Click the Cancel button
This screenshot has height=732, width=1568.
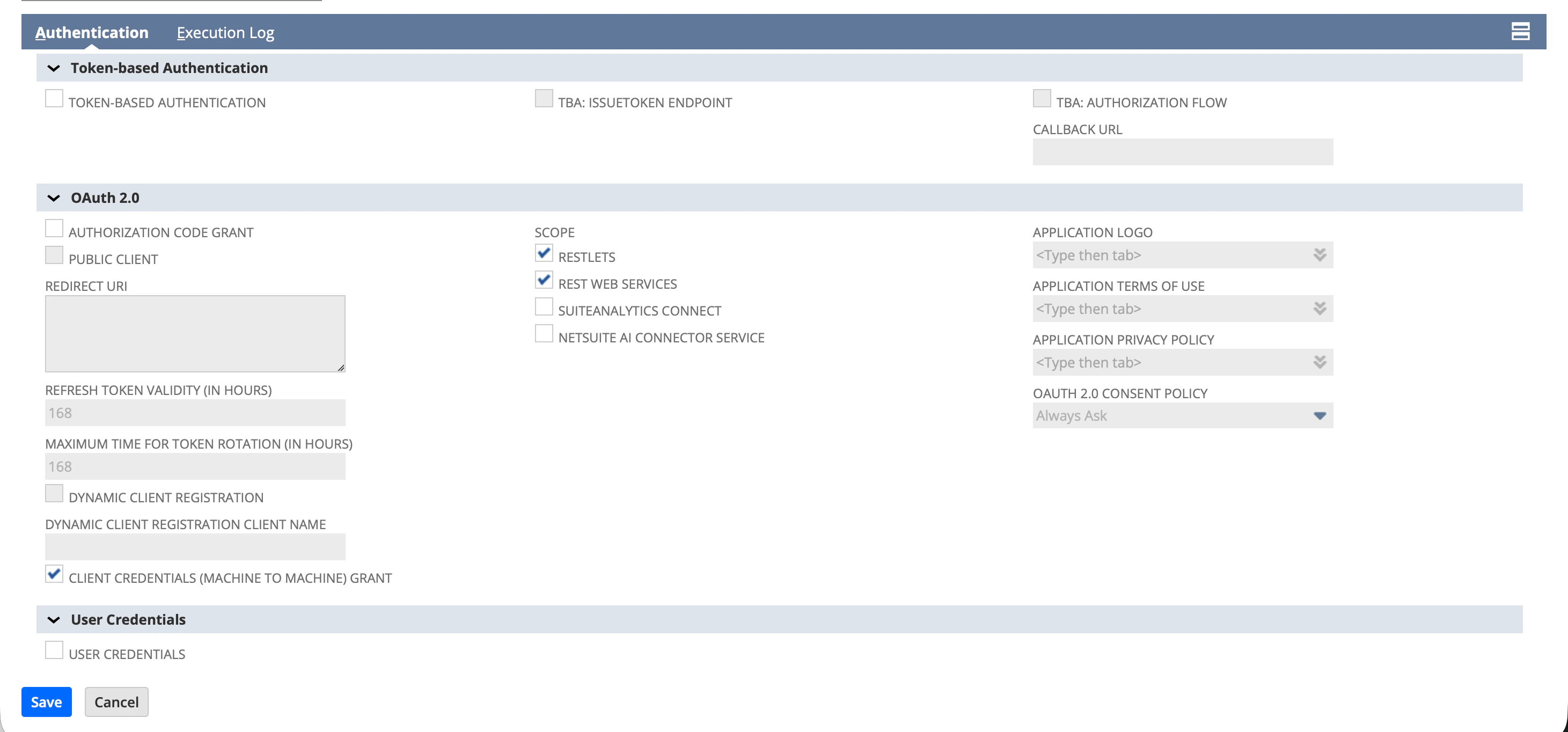(116, 702)
